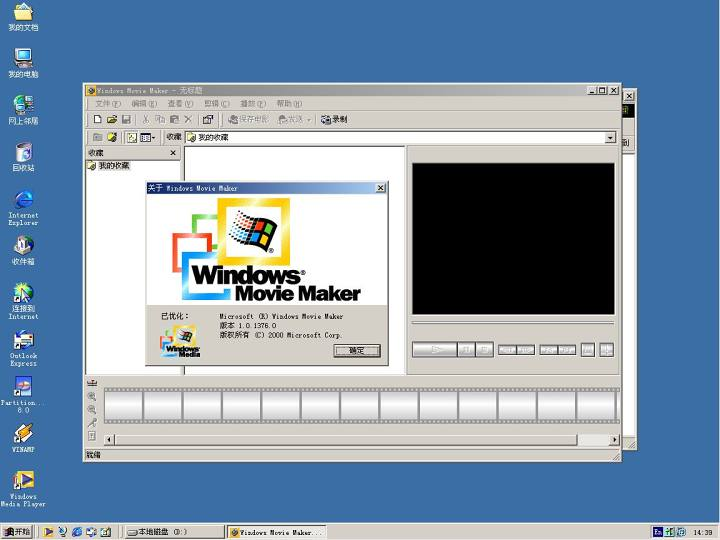Open the 回收站 recycle bin icon
The image size is (720, 540).
tap(23, 157)
